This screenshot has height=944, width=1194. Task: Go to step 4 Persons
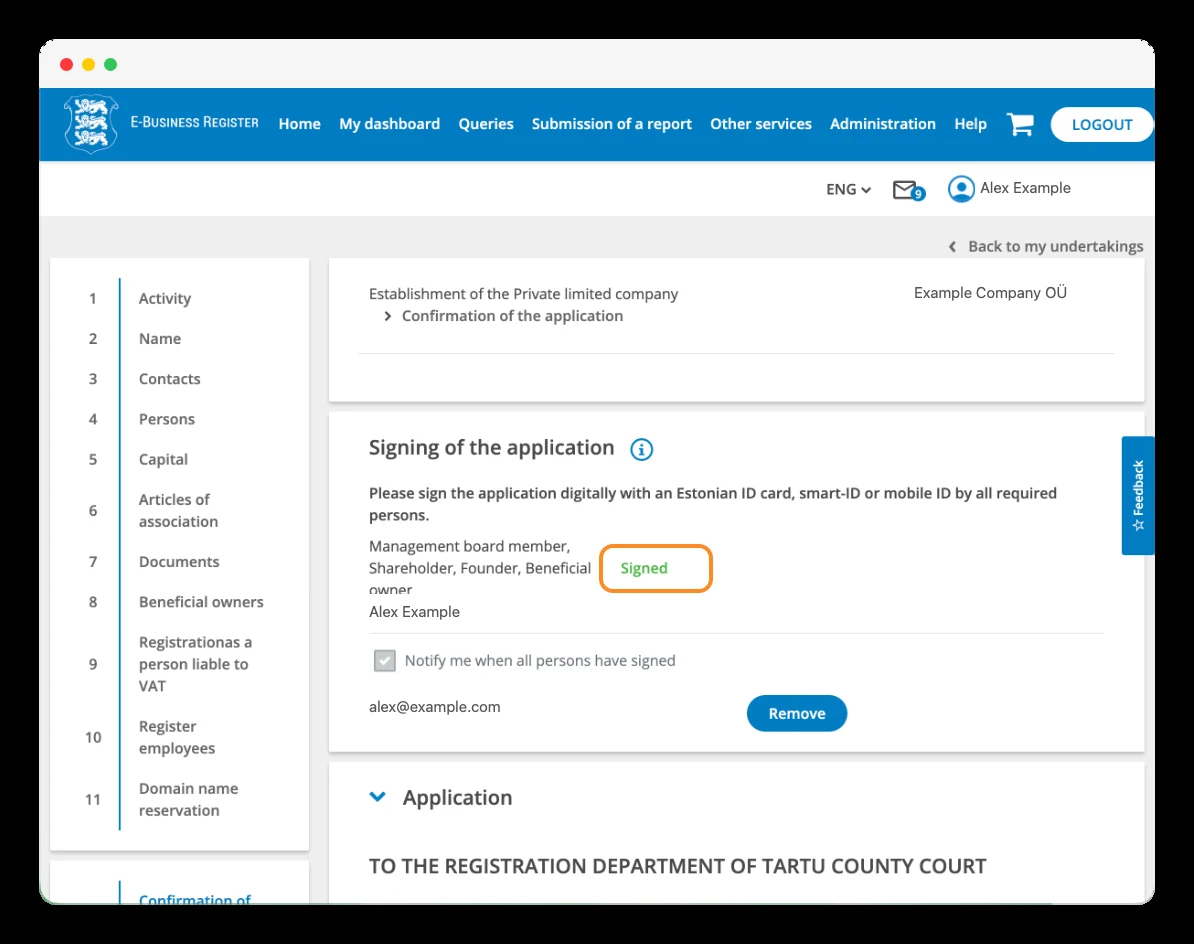pos(167,419)
